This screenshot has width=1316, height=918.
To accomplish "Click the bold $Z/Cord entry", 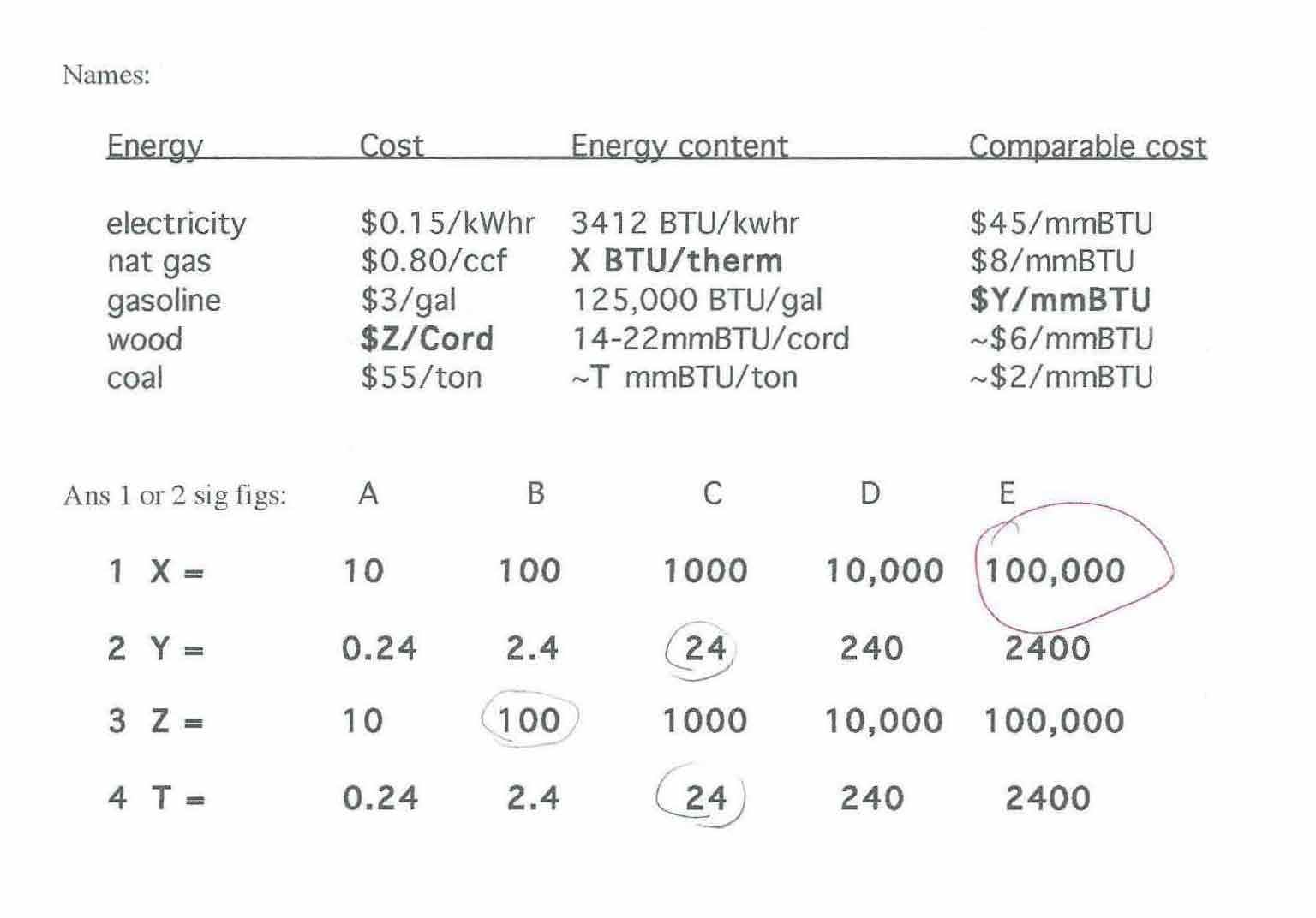I will [x=427, y=339].
